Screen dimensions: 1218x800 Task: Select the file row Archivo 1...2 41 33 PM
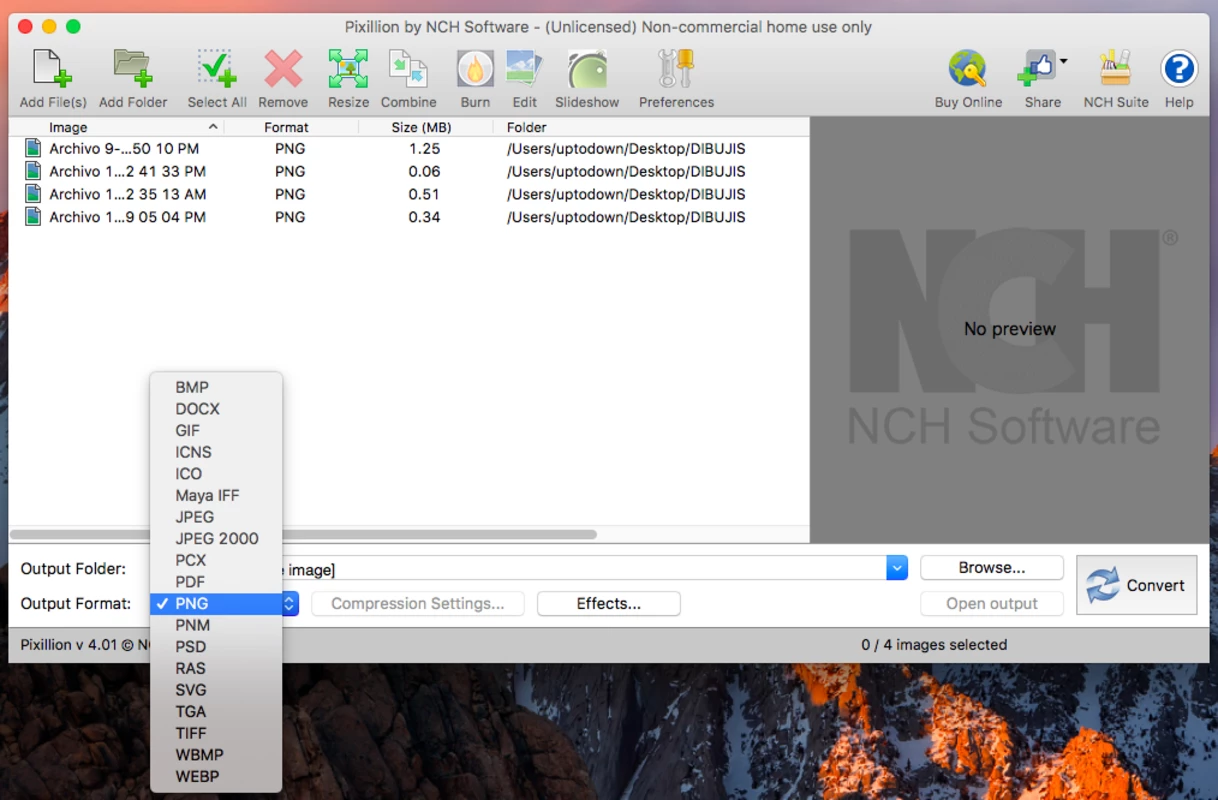click(x=409, y=172)
